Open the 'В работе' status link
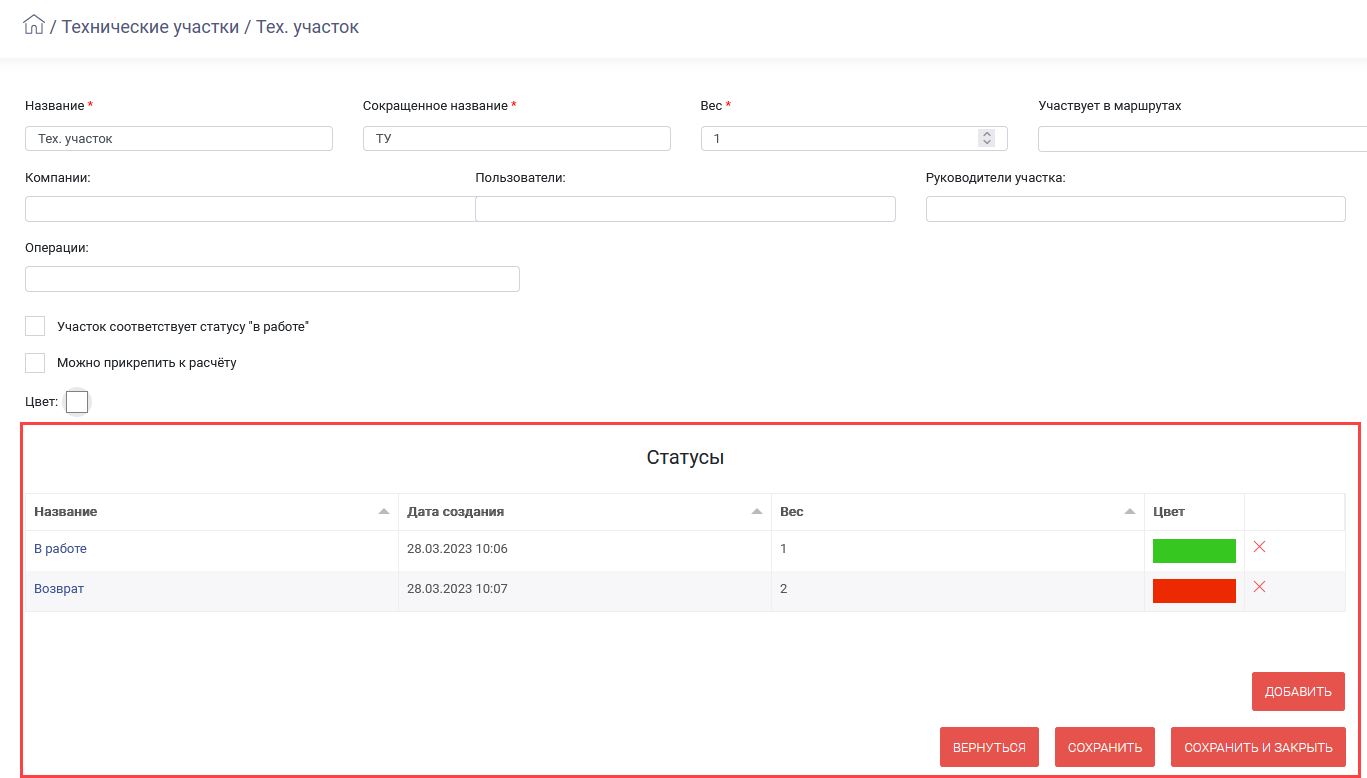This screenshot has width=1367, height=778. (x=60, y=549)
